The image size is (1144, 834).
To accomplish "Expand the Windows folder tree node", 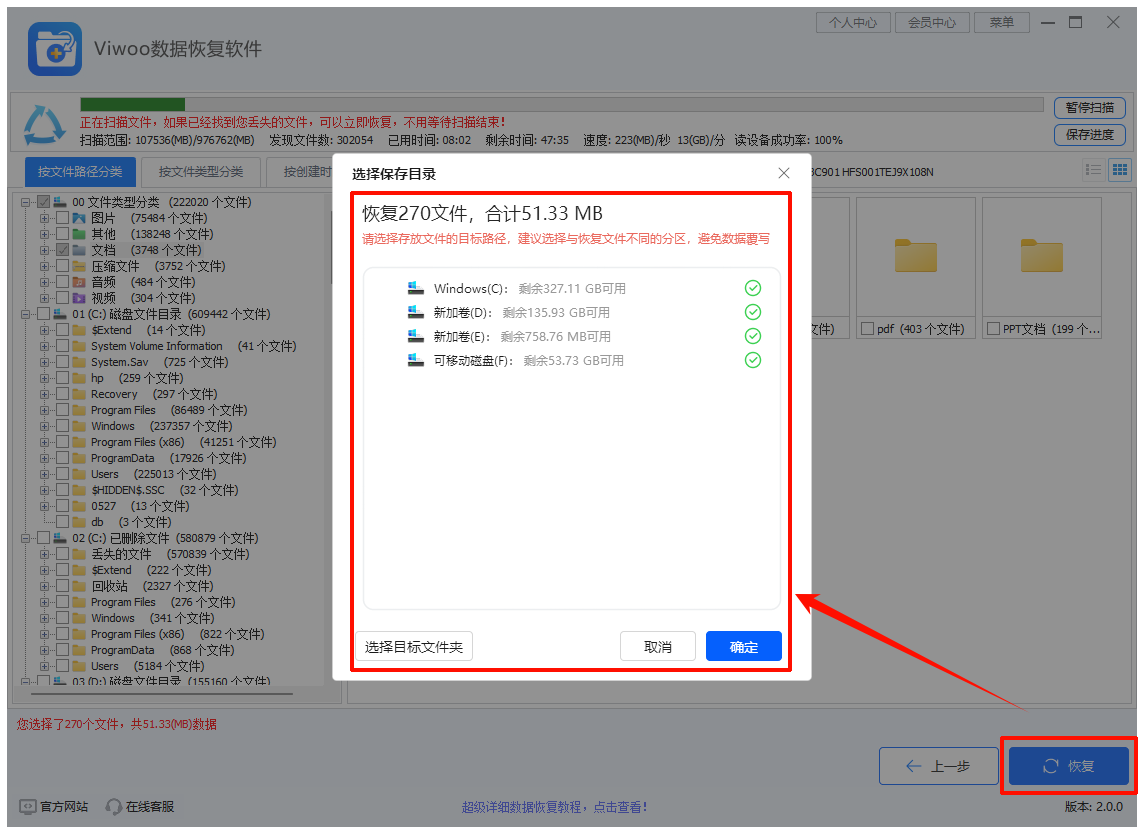I will [45, 426].
